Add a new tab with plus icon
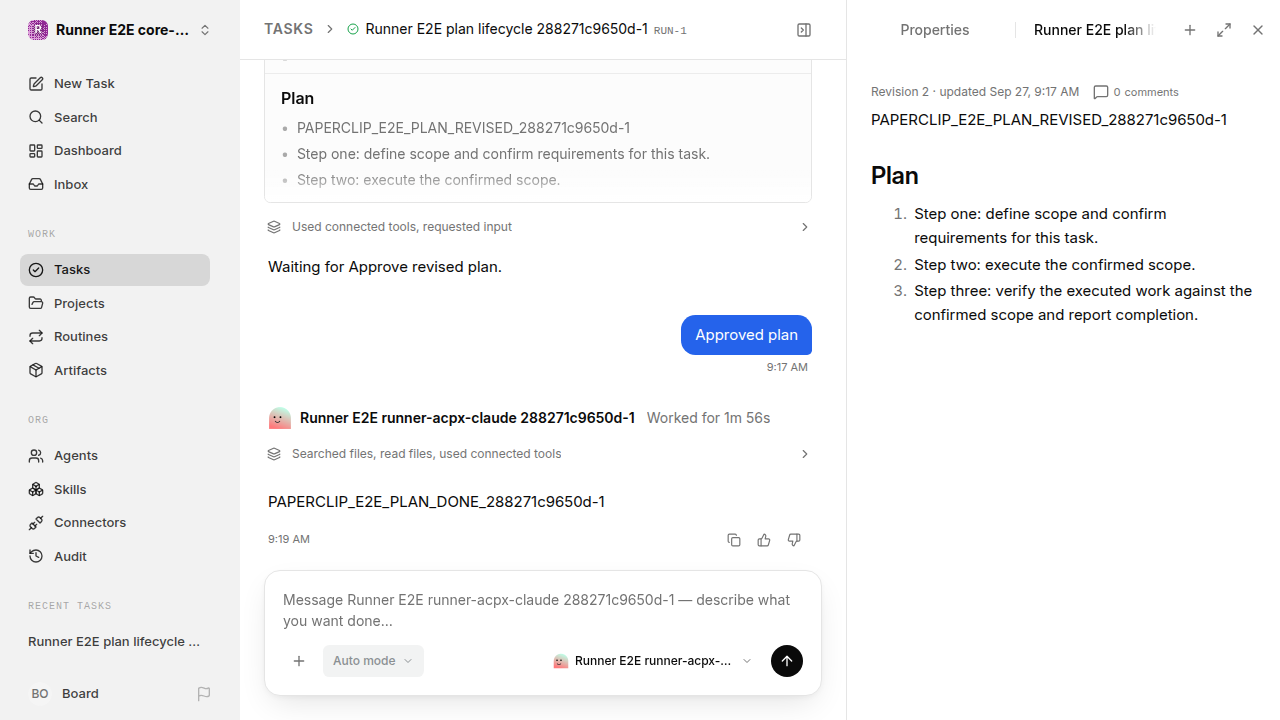1280x720 pixels. click(1190, 30)
